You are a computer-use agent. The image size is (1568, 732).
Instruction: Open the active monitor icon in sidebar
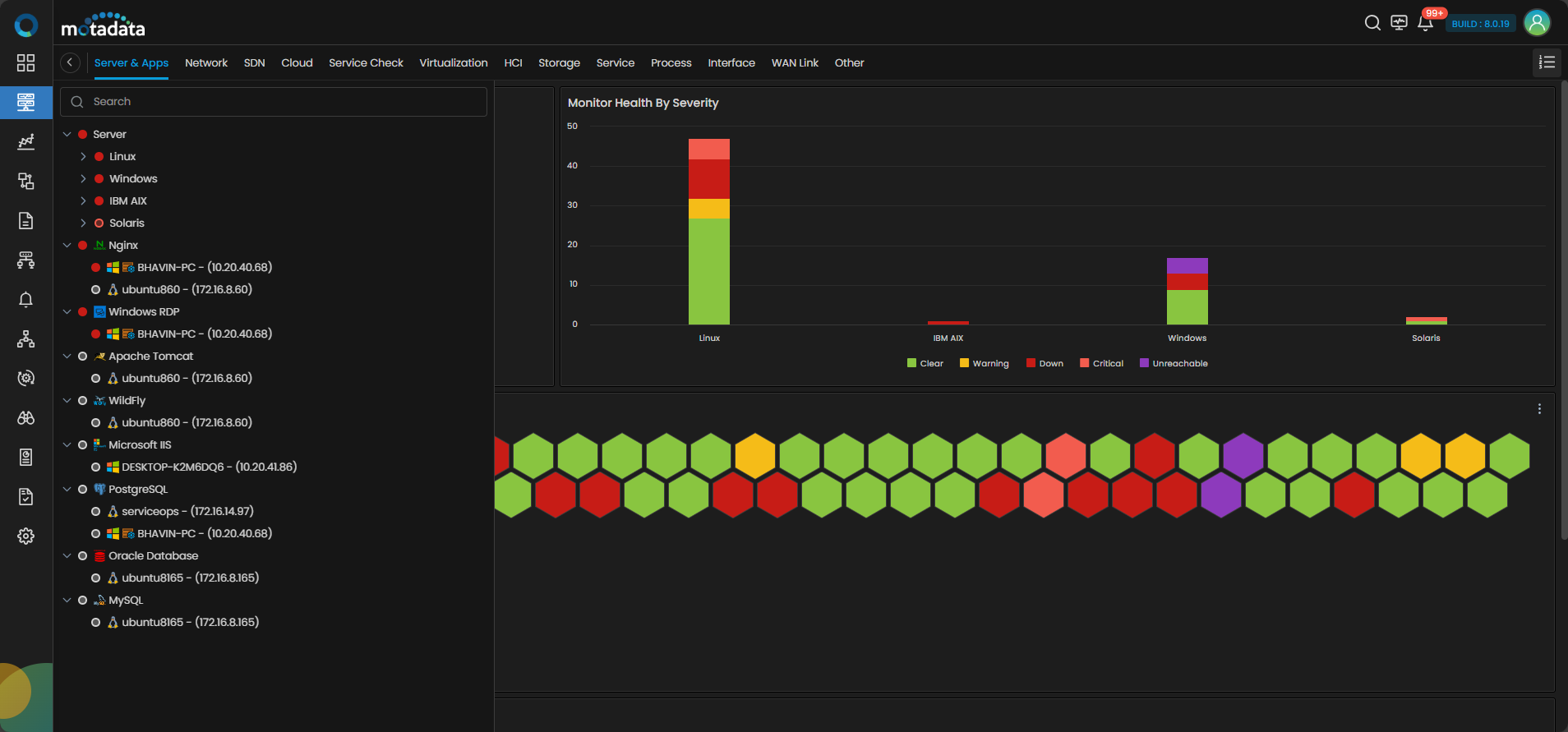pos(26,102)
